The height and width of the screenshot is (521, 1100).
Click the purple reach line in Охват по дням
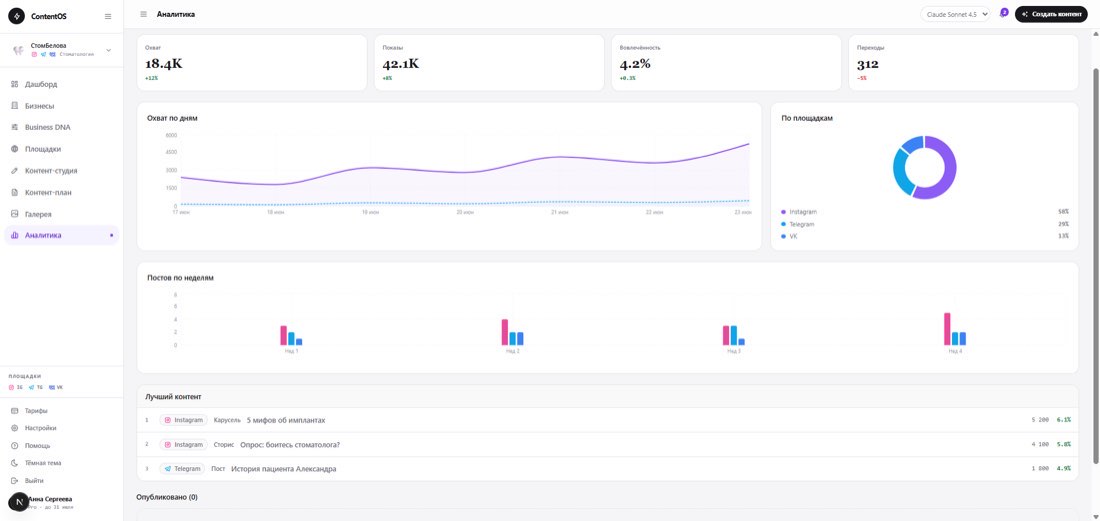coord(466,171)
